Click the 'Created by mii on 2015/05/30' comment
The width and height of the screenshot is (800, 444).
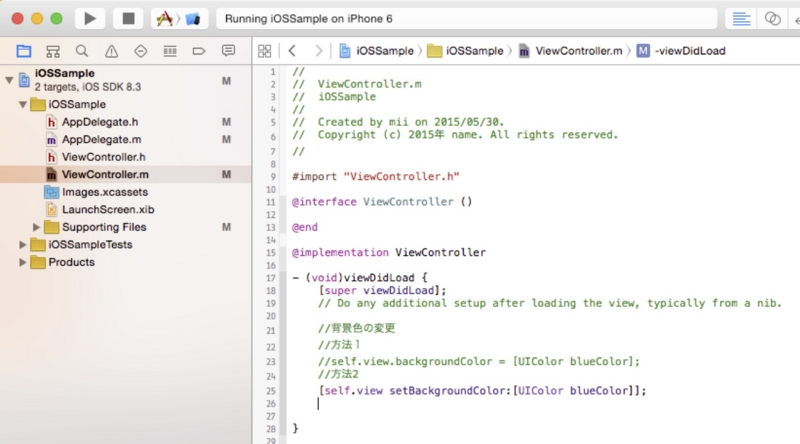398,122
